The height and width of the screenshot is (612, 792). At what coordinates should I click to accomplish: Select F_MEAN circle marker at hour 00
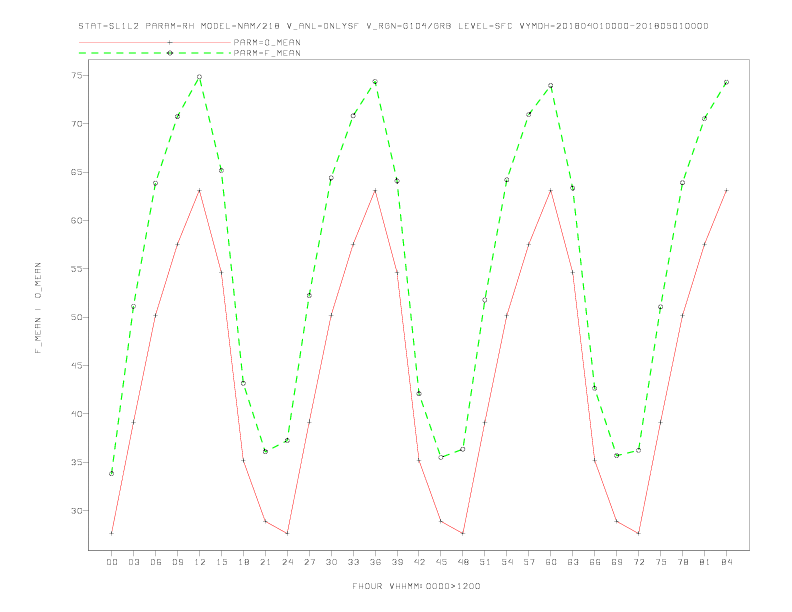[x=112, y=474]
